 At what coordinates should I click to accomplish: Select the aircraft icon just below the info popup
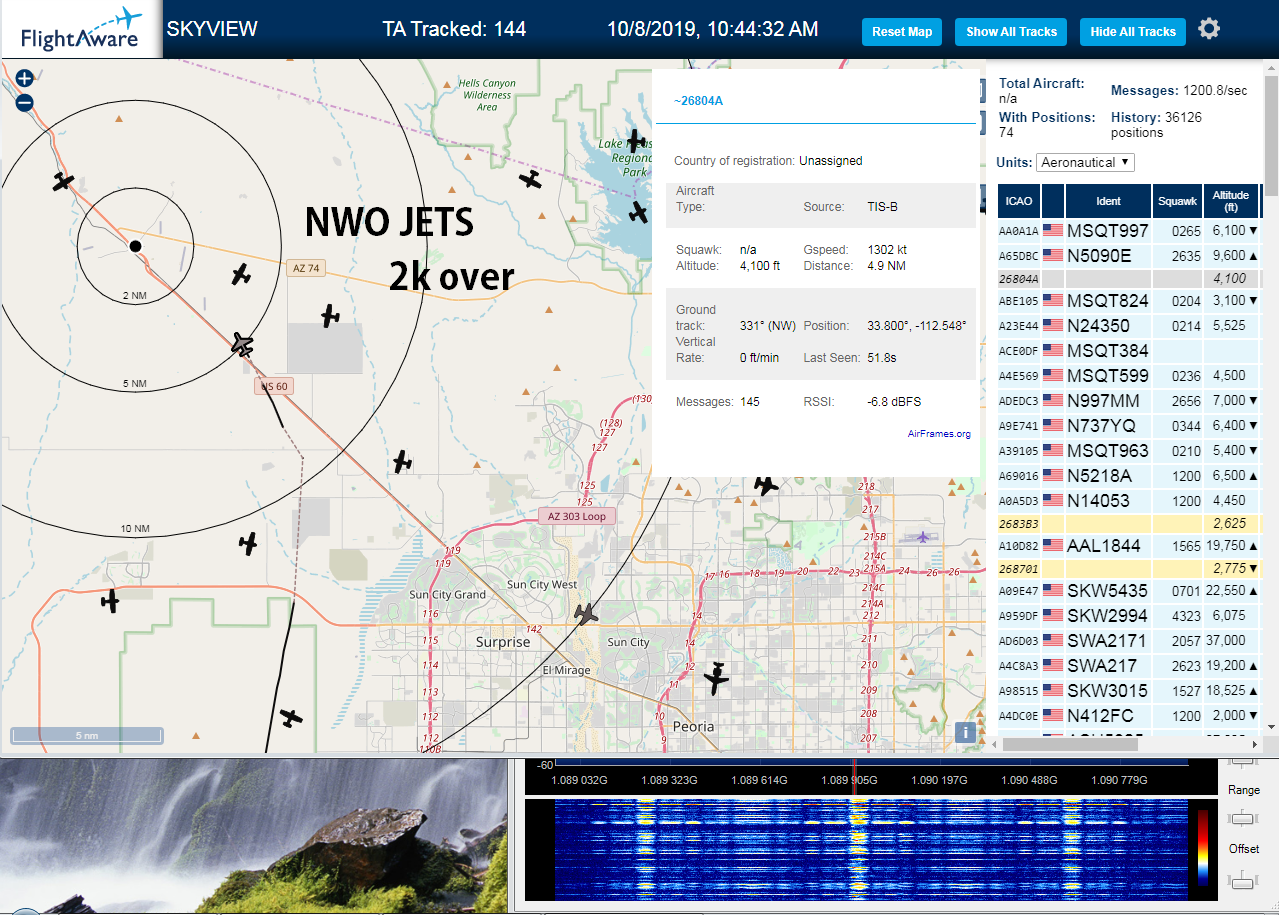tap(766, 486)
